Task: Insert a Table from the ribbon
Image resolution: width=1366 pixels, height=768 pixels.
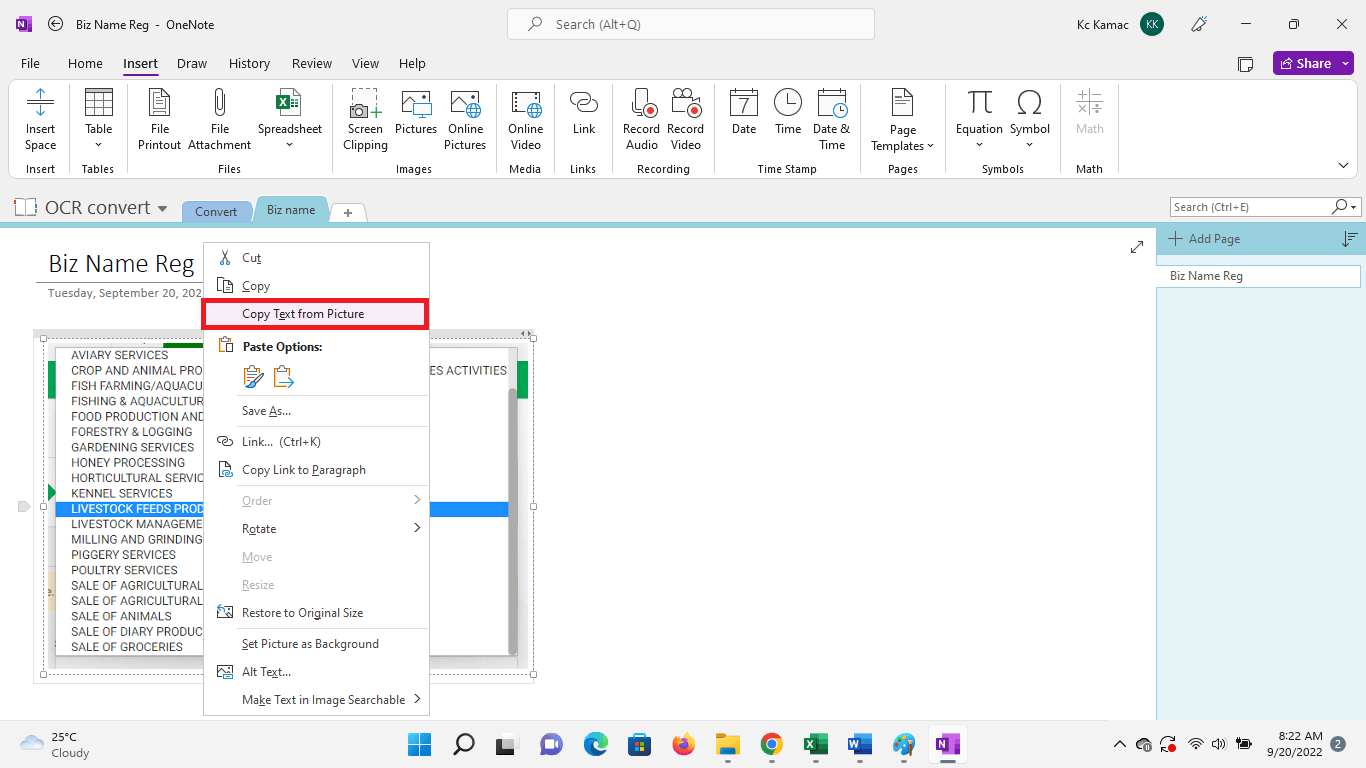Action: click(x=98, y=105)
